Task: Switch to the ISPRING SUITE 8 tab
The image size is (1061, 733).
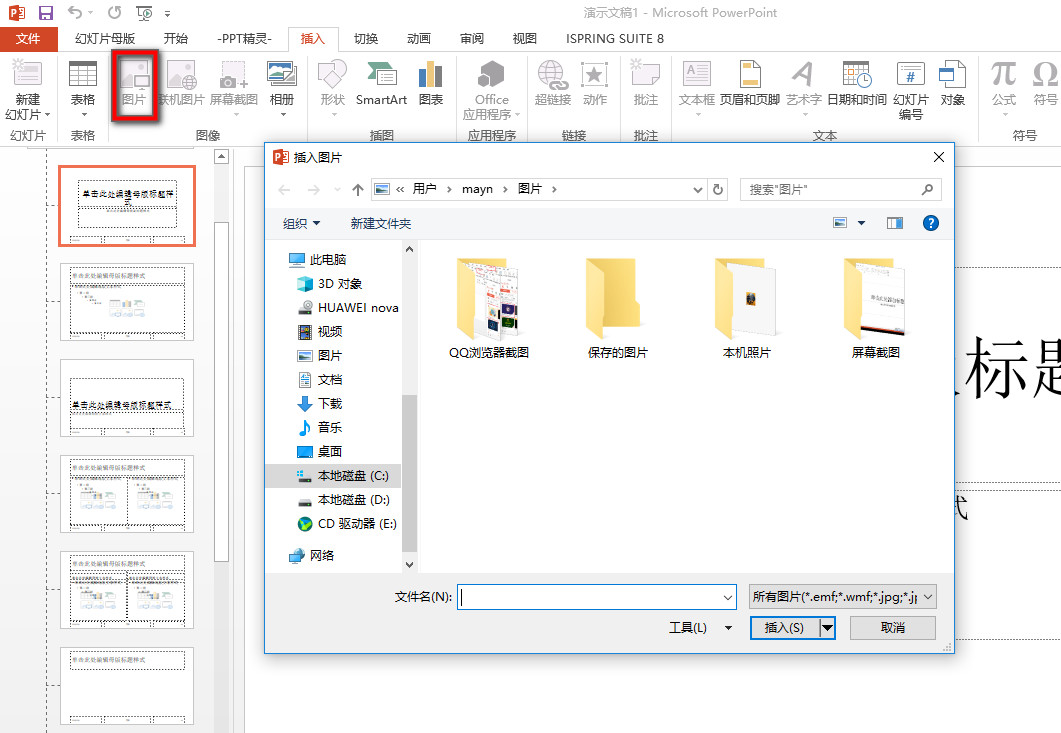Action: pos(614,39)
